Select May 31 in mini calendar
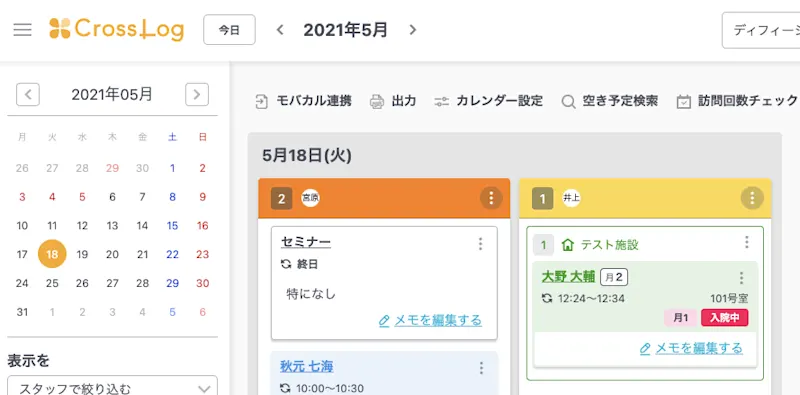800x395 pixels. pyautogui.click(x=22, y=312)
